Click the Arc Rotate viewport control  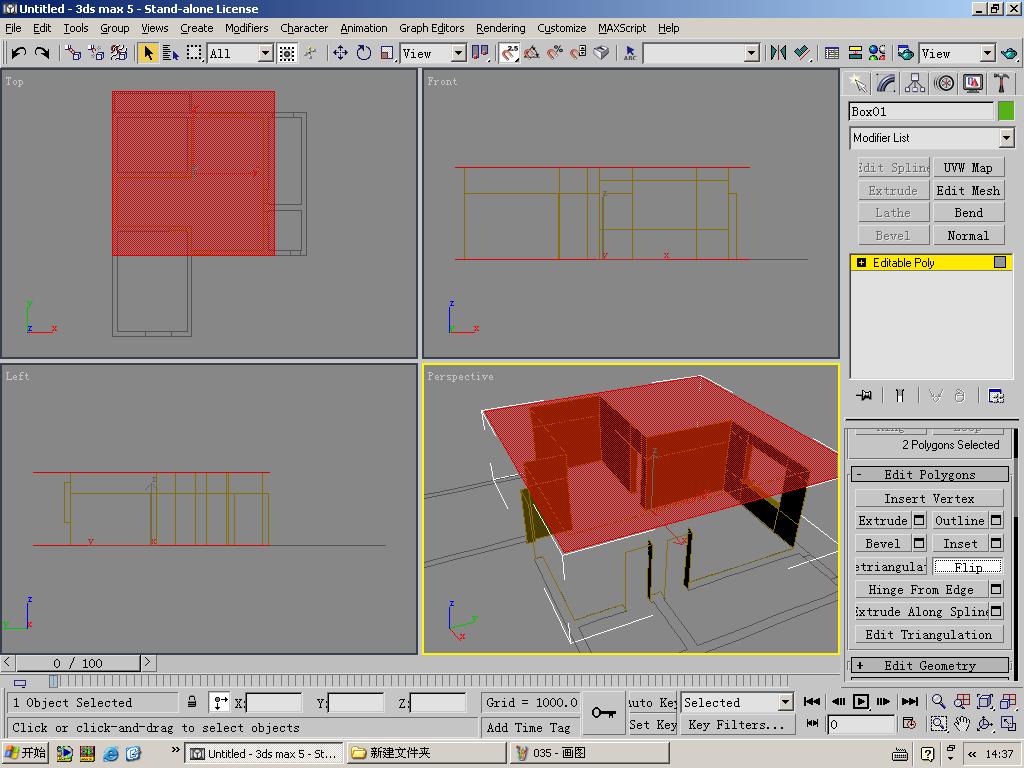tap(985, 724)
